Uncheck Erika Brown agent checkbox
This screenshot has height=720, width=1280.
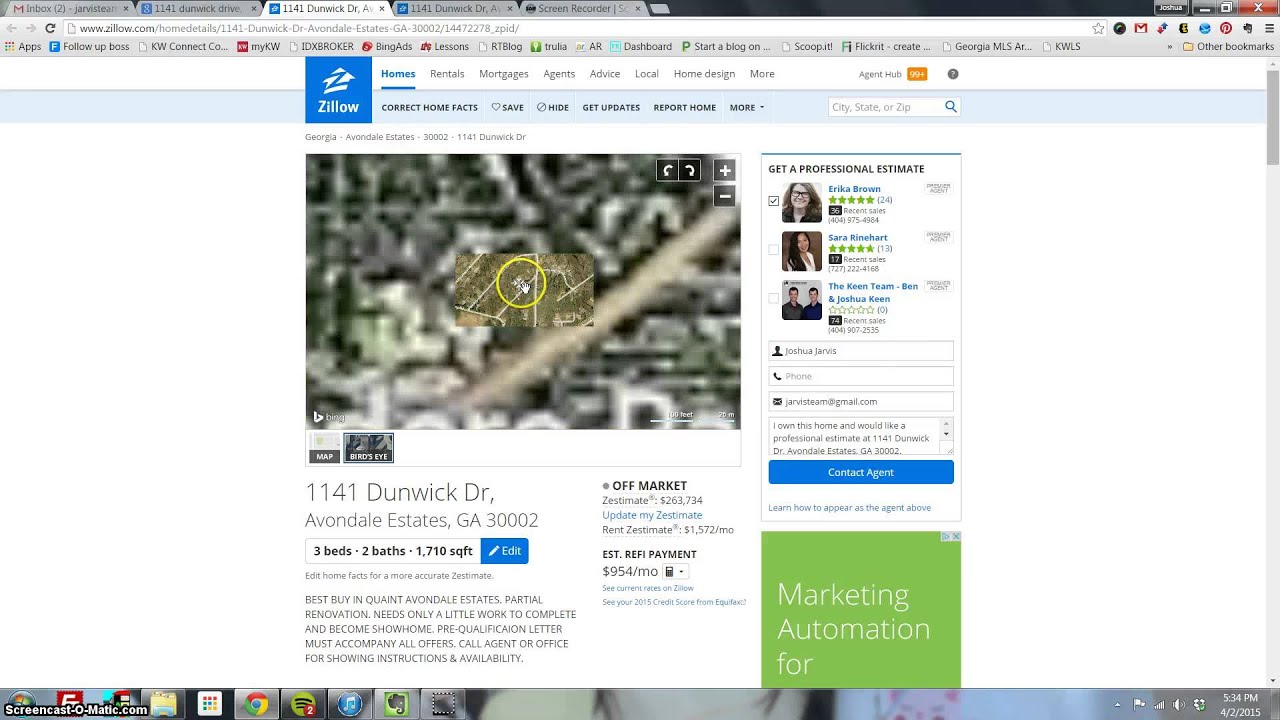pos(773,201)
